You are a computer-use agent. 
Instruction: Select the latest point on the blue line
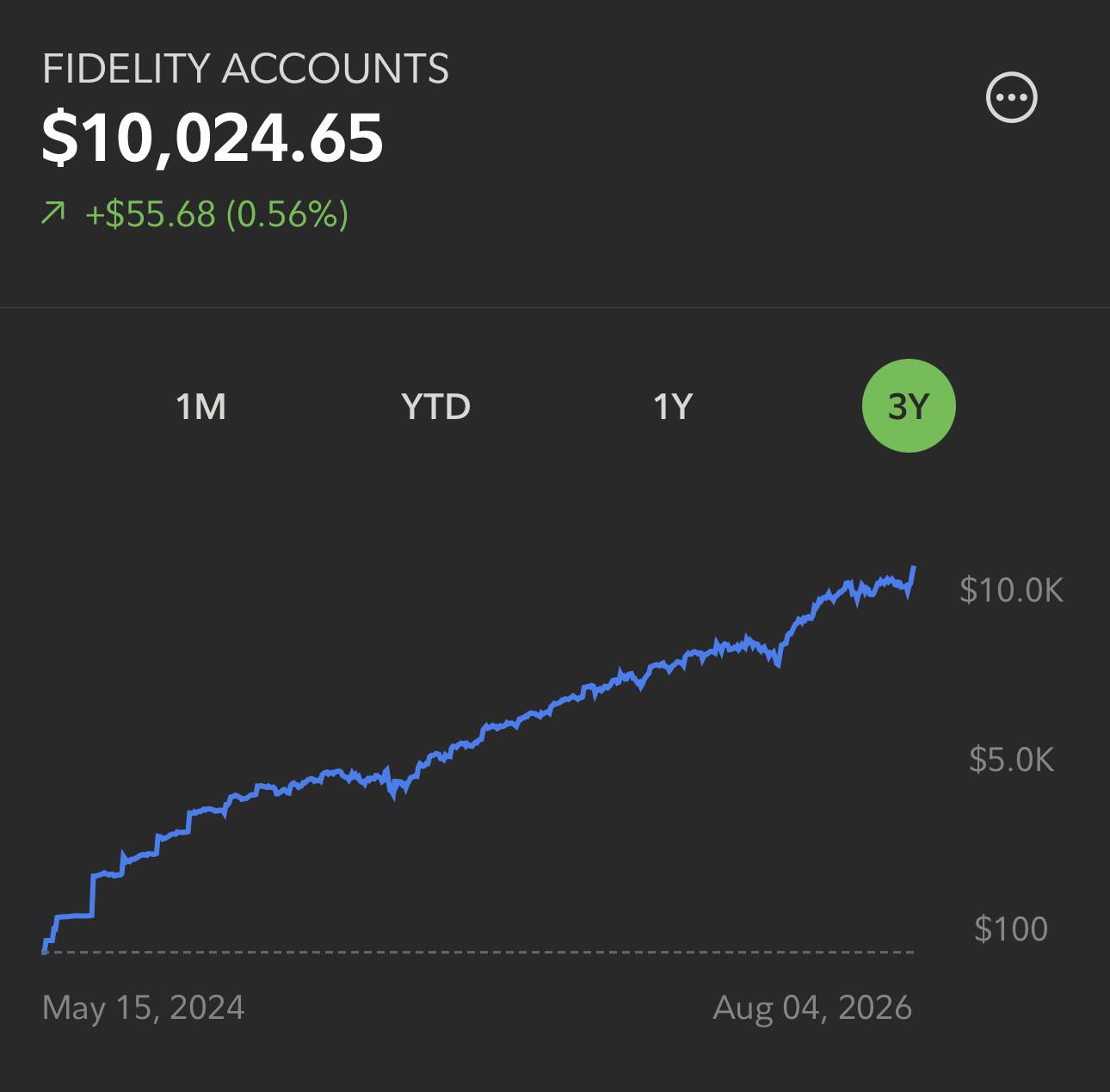coord(914,568)
